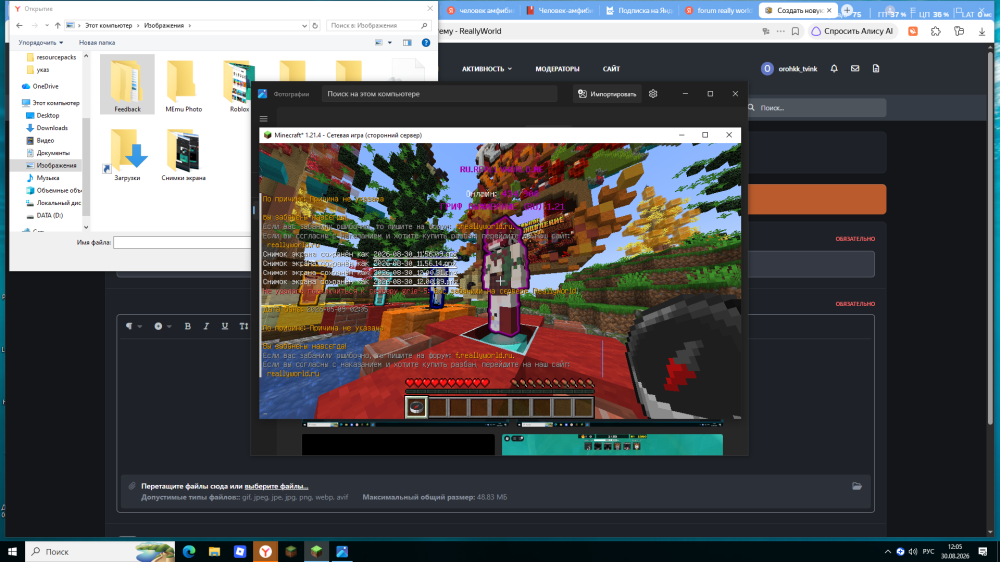Screen dimensions: 1000x562
Task: Open the insert plus dropdown in editor
Action: click(162, 327)
